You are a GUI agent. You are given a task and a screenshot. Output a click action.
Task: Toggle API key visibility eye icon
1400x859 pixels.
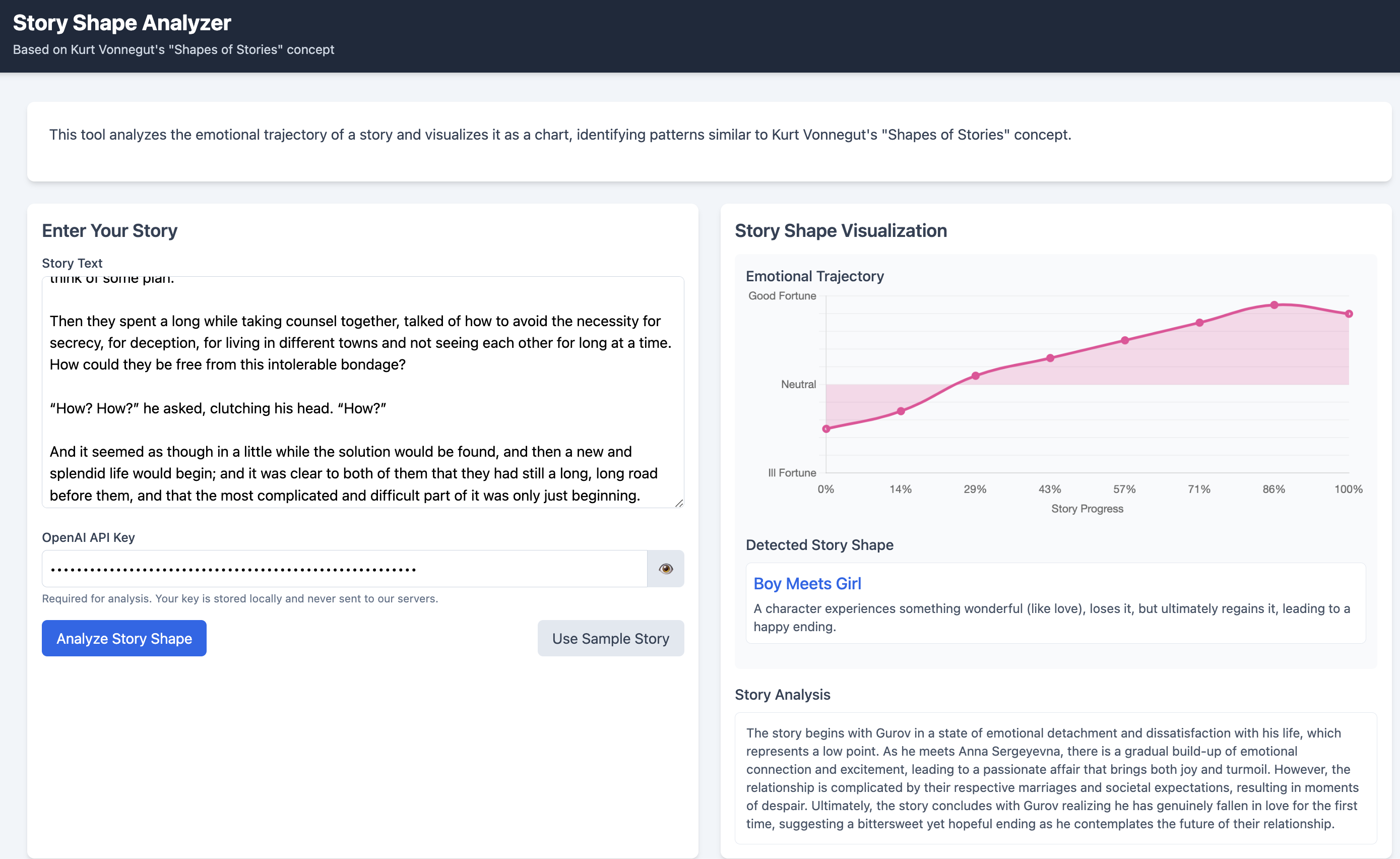point(665,569)
